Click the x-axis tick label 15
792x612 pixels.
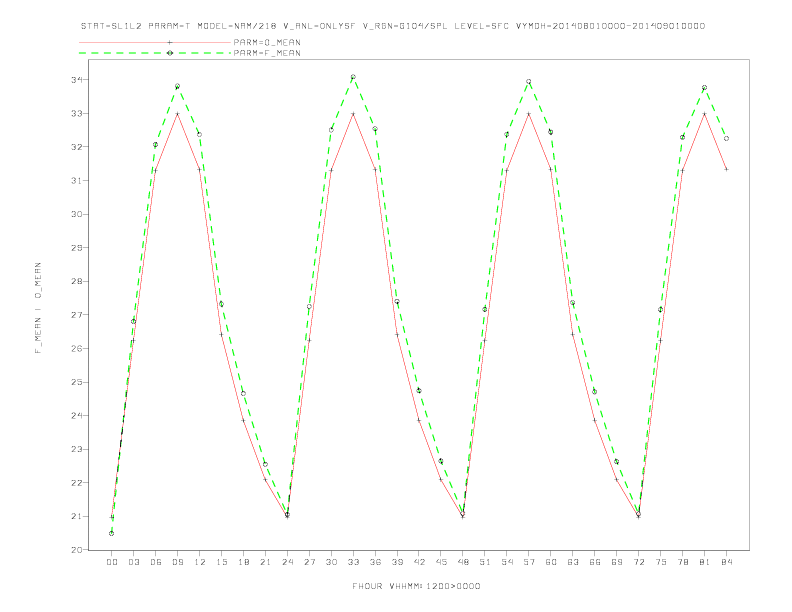point(221,562)
